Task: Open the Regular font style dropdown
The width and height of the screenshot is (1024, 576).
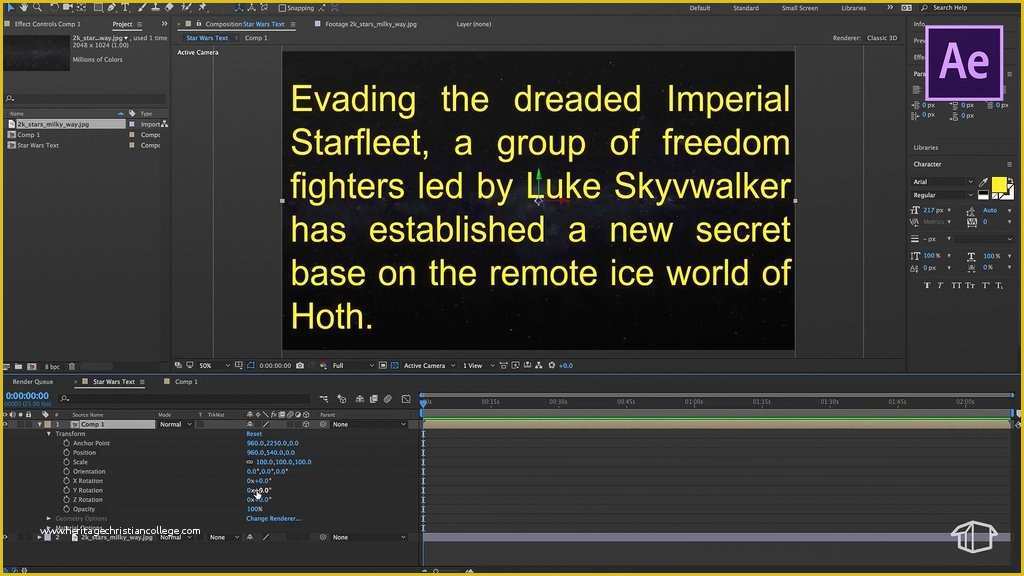Action: click(943, 195)
